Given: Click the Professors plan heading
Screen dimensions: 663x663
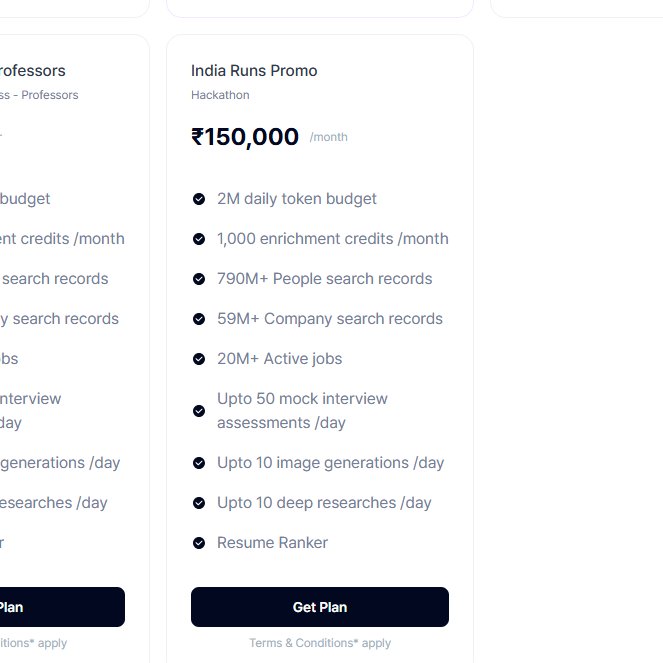Looking at the screenshot, I should [x=33, y=71].
